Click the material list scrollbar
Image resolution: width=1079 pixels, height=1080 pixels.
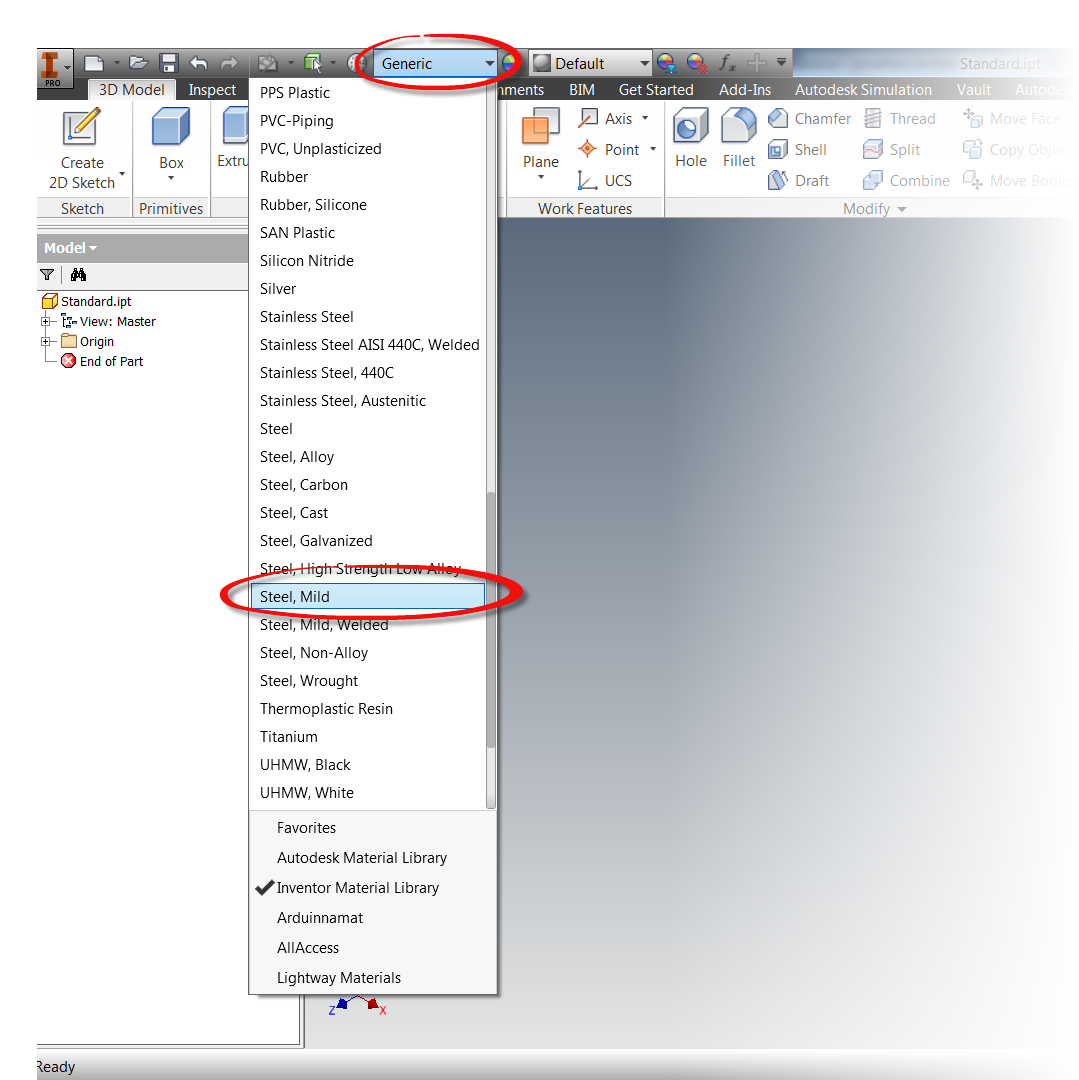[x=491, y=620]
